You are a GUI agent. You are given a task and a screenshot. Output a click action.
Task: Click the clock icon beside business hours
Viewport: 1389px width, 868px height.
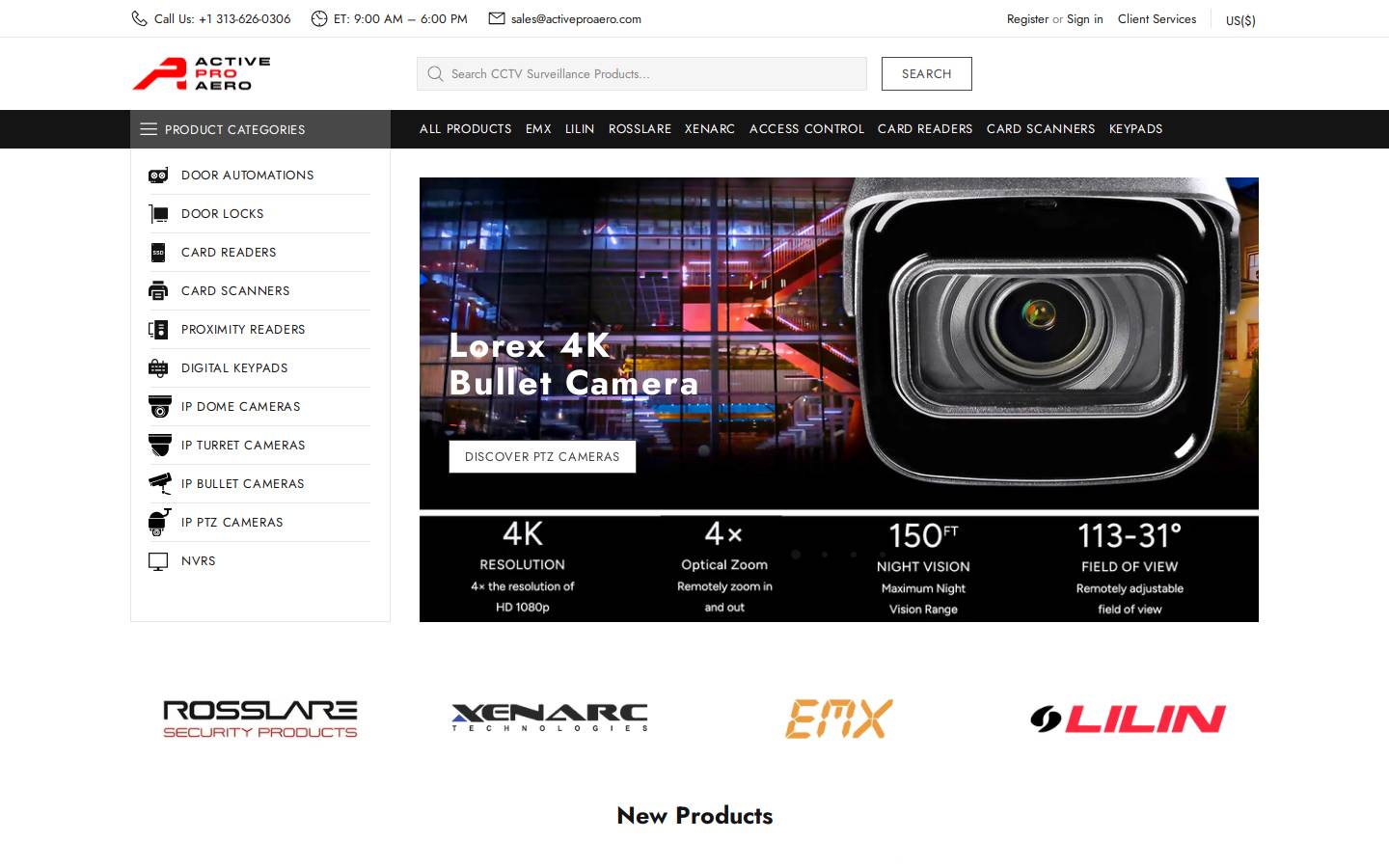point(319,18)
